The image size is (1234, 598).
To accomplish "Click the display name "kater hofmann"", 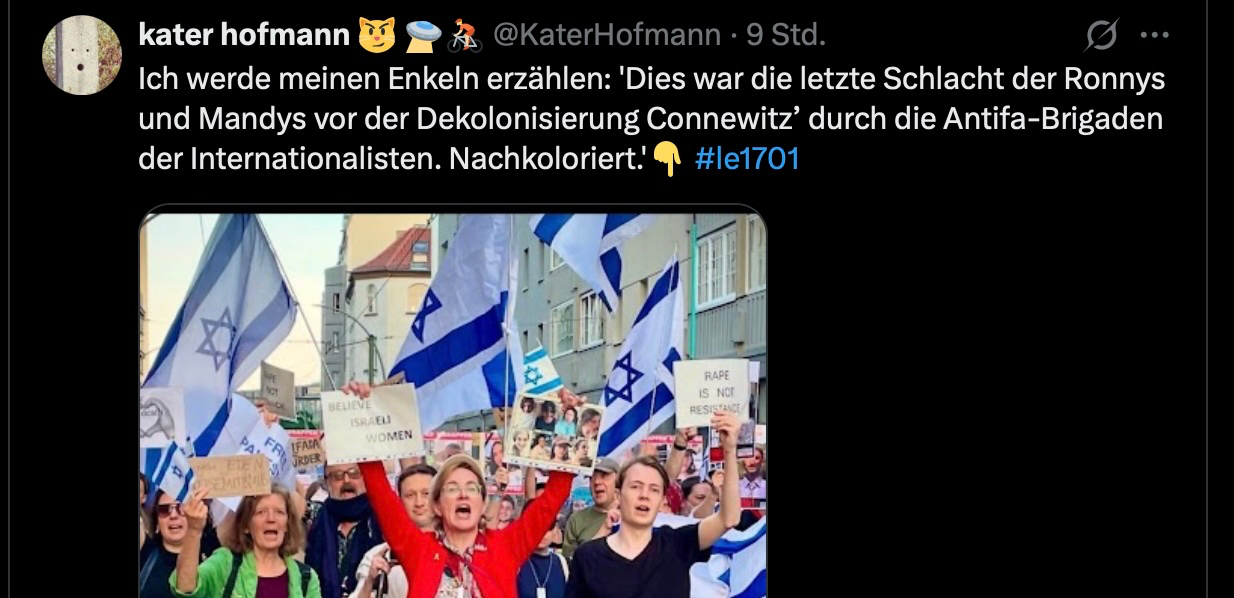I will [244, 35].
